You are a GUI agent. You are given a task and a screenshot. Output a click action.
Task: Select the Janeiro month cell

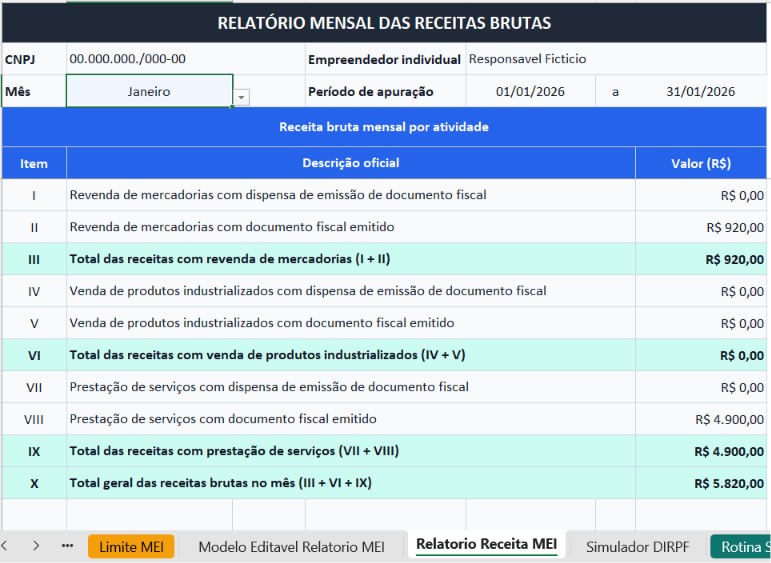click(149, 91)
